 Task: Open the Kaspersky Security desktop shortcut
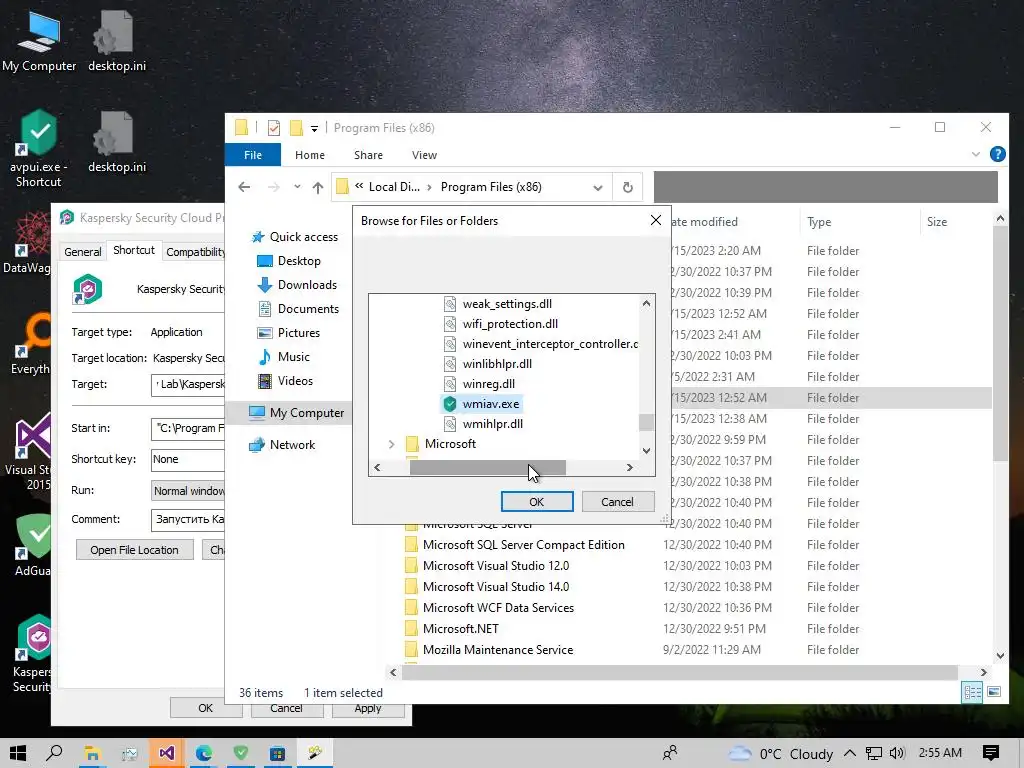(x=33, y=653)
